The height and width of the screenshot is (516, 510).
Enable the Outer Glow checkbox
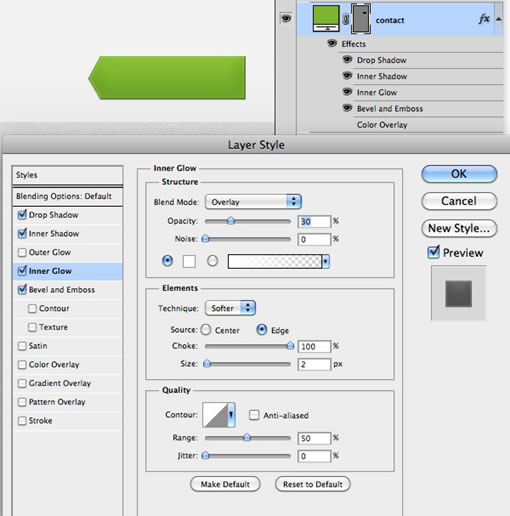pyautogui.click(x=22, y=252)
